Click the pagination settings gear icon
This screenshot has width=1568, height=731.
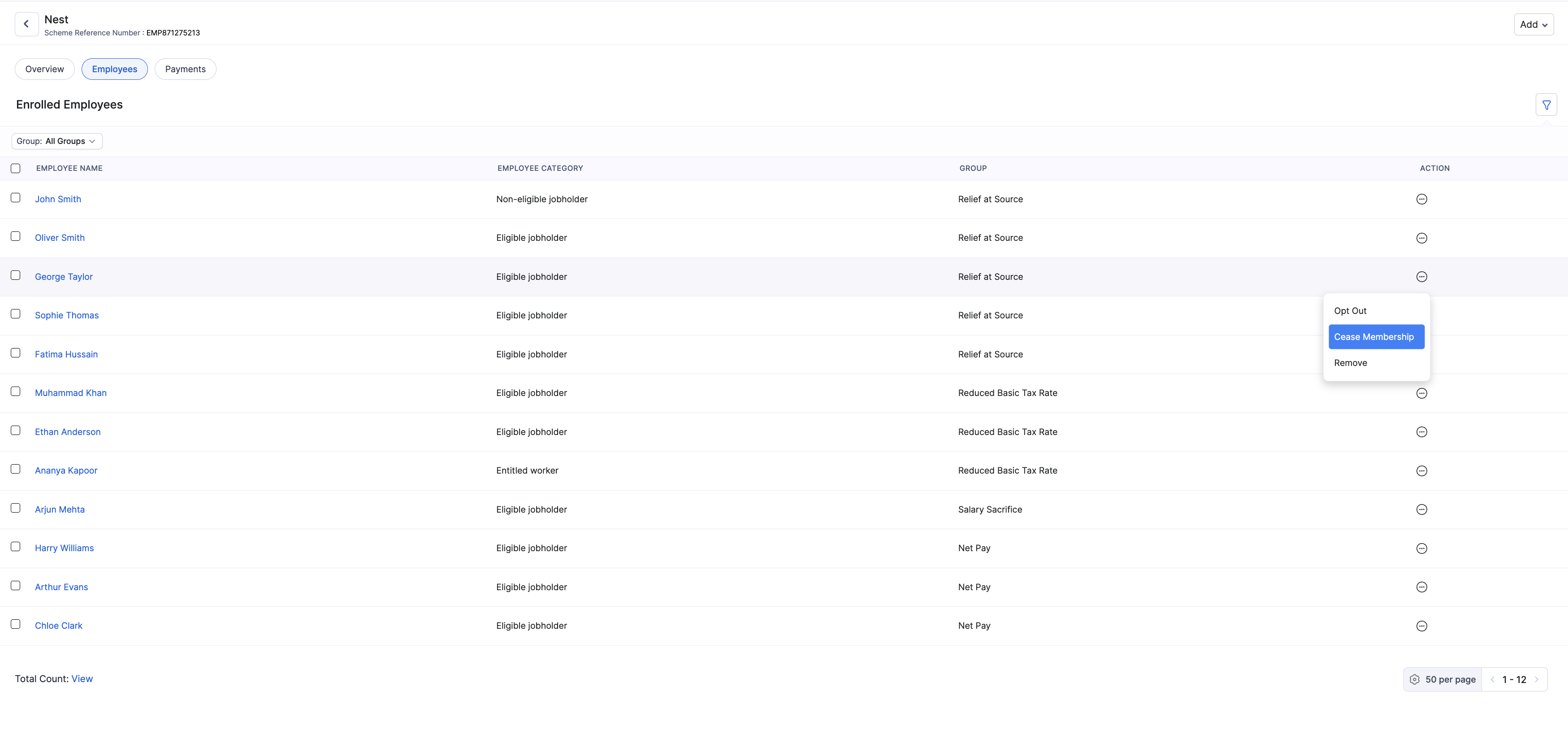click(1415, 679)
